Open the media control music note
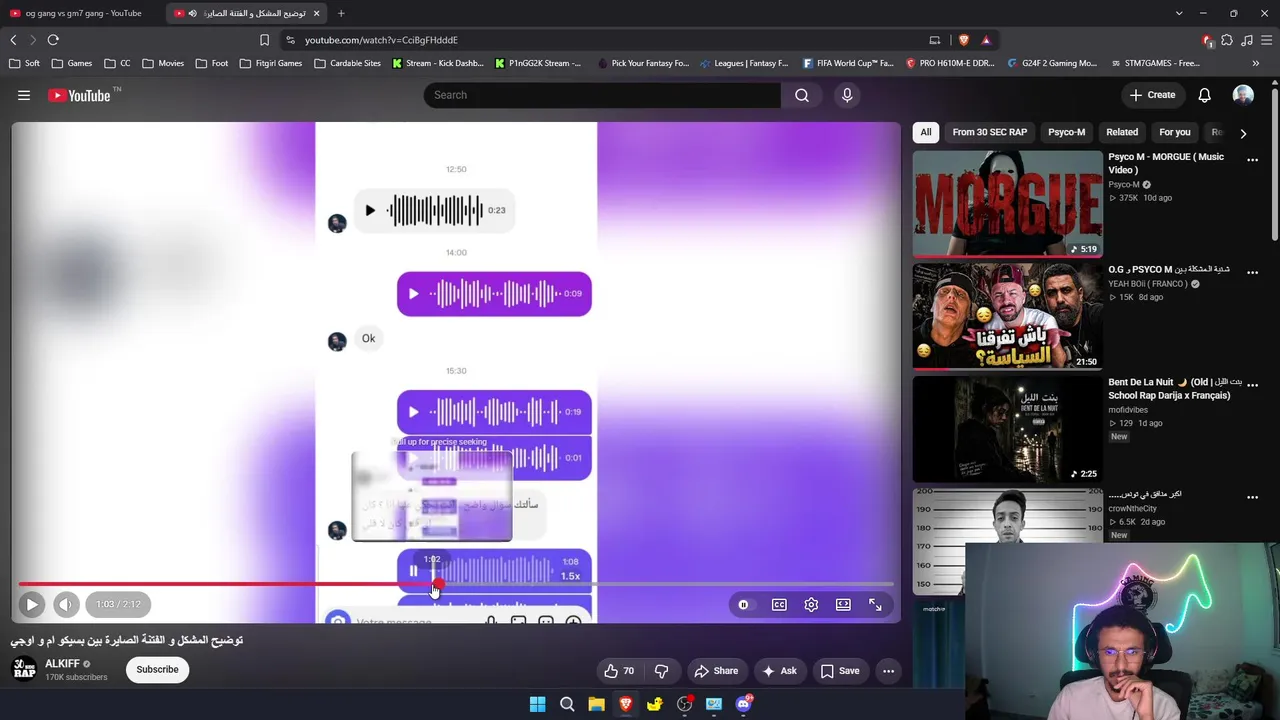The width and height of the screenshot is (1280, 720). (x=1246, y=40)
